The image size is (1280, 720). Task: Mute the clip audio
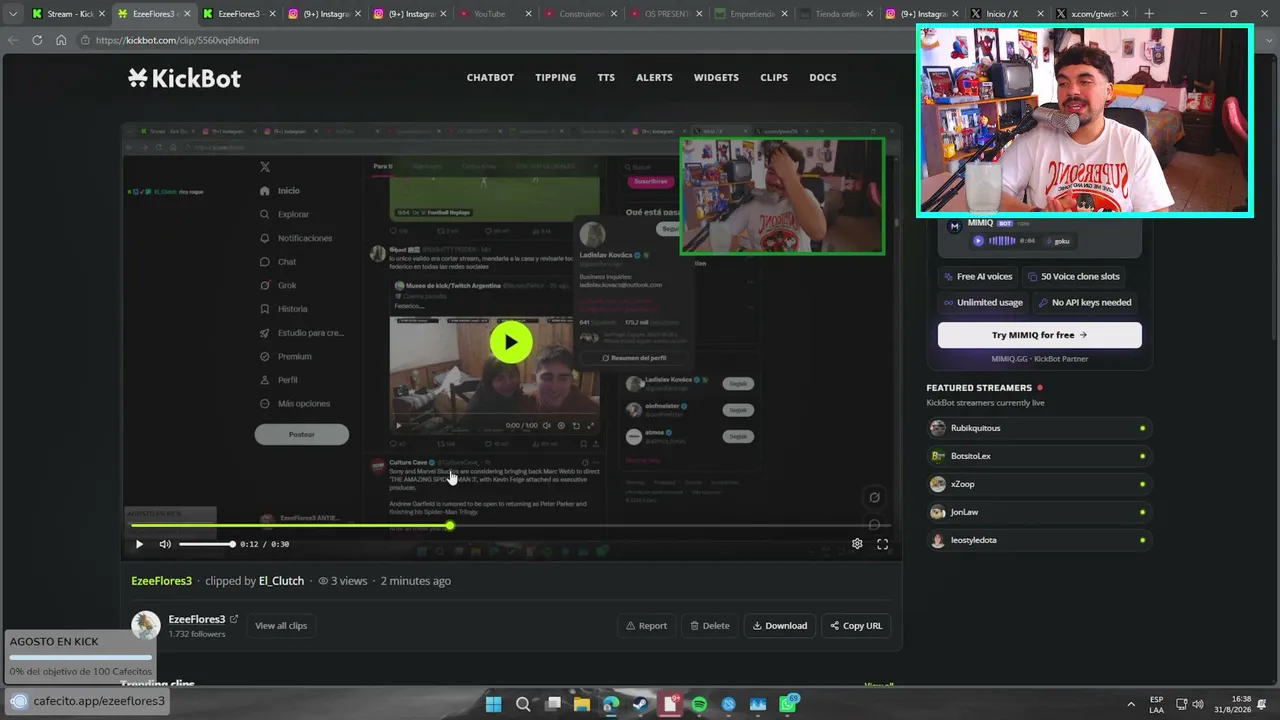165,544
